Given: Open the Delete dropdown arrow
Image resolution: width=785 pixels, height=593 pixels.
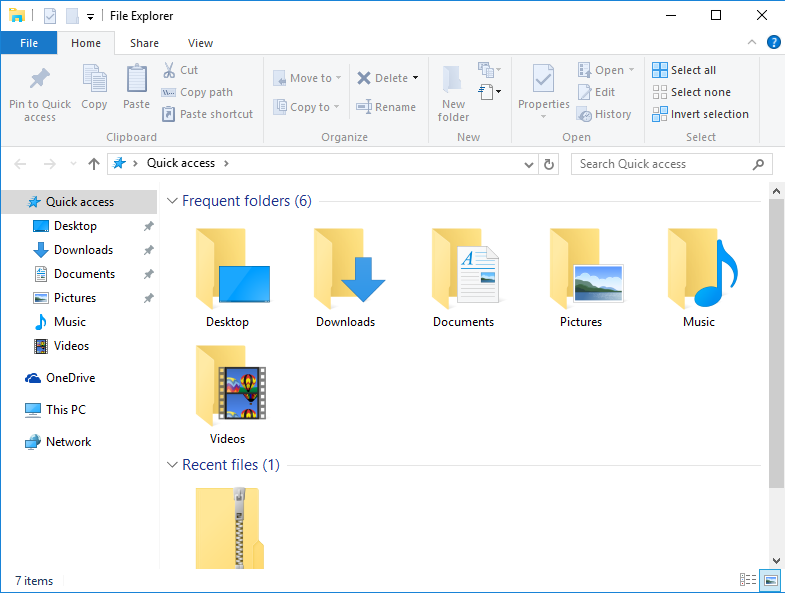Looking at the screenshot, I should point(416,78).
